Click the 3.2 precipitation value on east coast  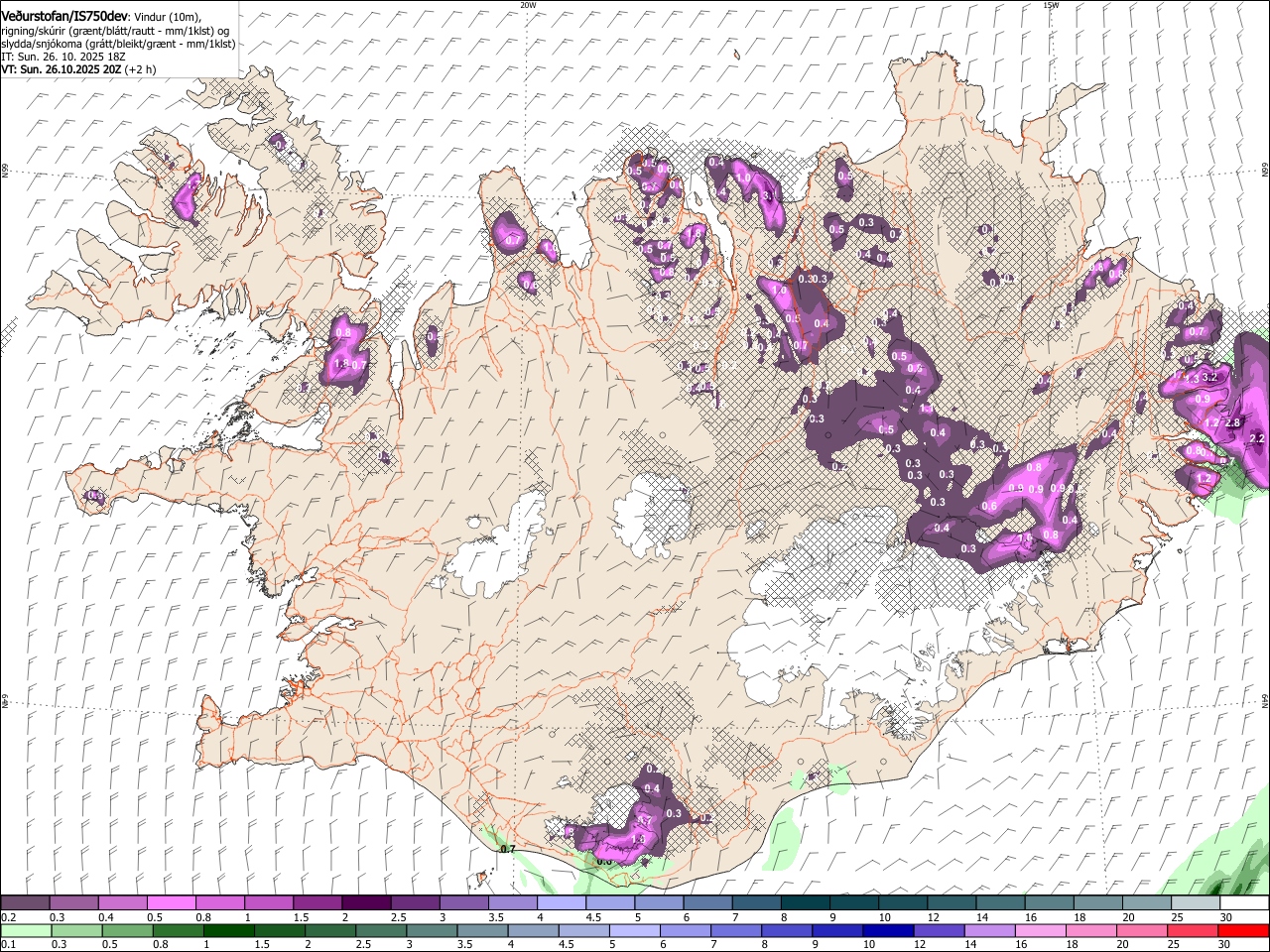click(1209, 378)
